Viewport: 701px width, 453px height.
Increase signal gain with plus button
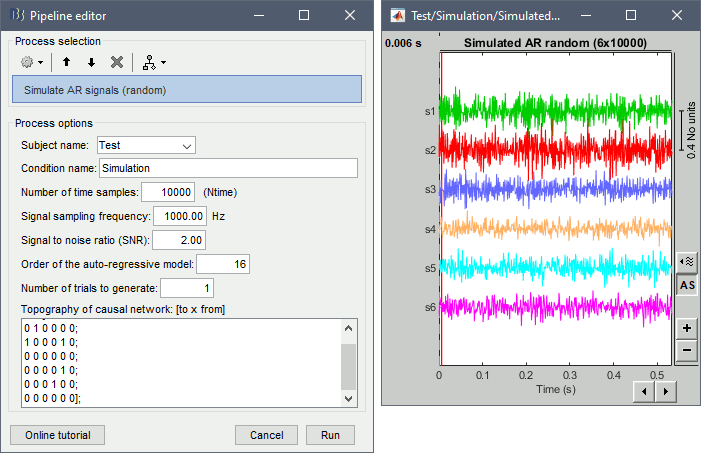686,328
